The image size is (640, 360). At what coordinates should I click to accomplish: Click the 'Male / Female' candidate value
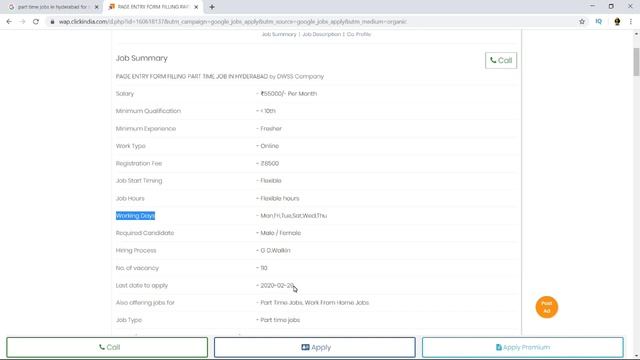[x=280, y=233]
